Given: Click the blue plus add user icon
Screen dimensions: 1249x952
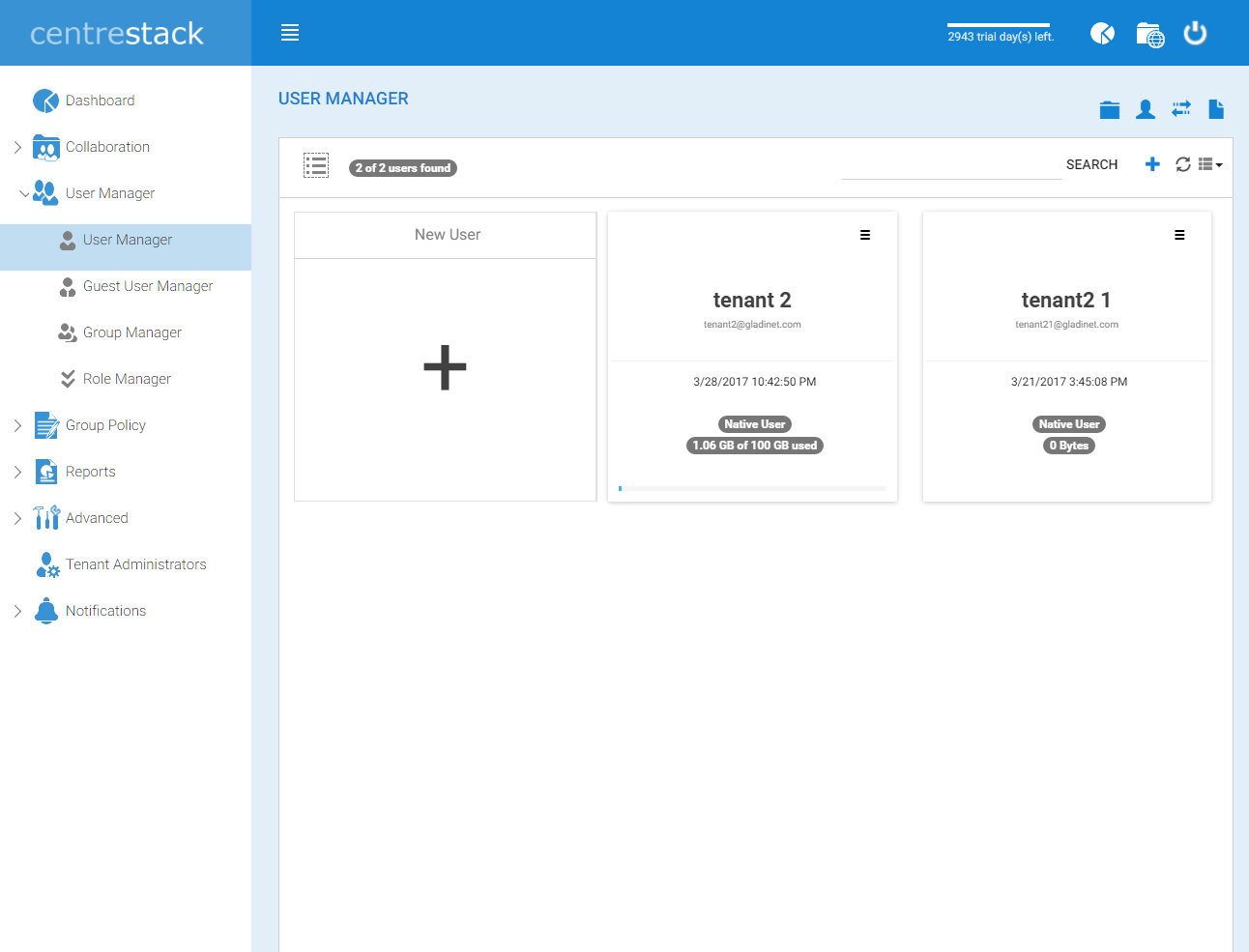Looking at the screenshot, I should pos(1152,164).
